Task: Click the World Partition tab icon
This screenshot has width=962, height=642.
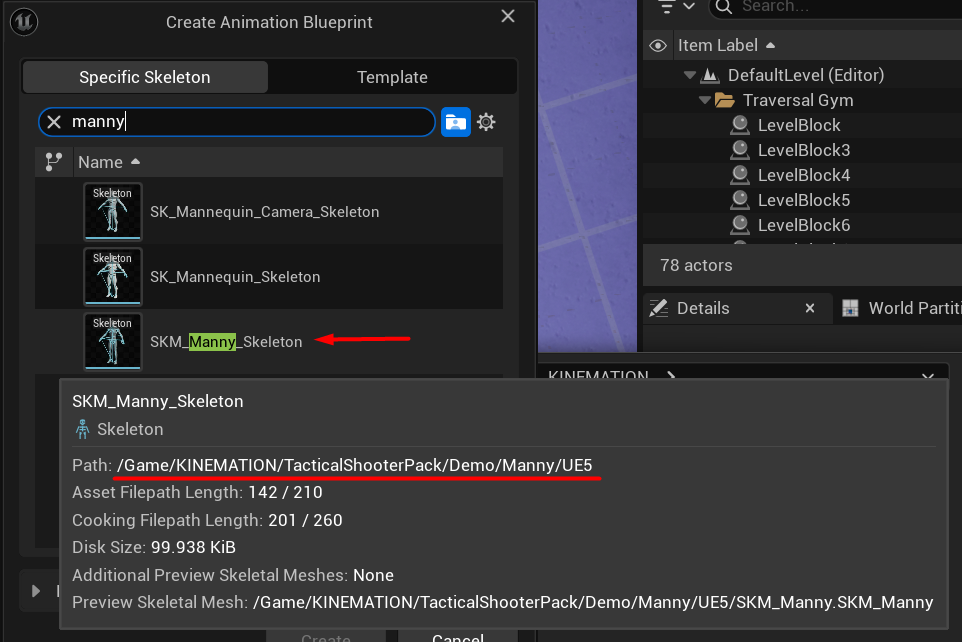Action: click(850, 308)
